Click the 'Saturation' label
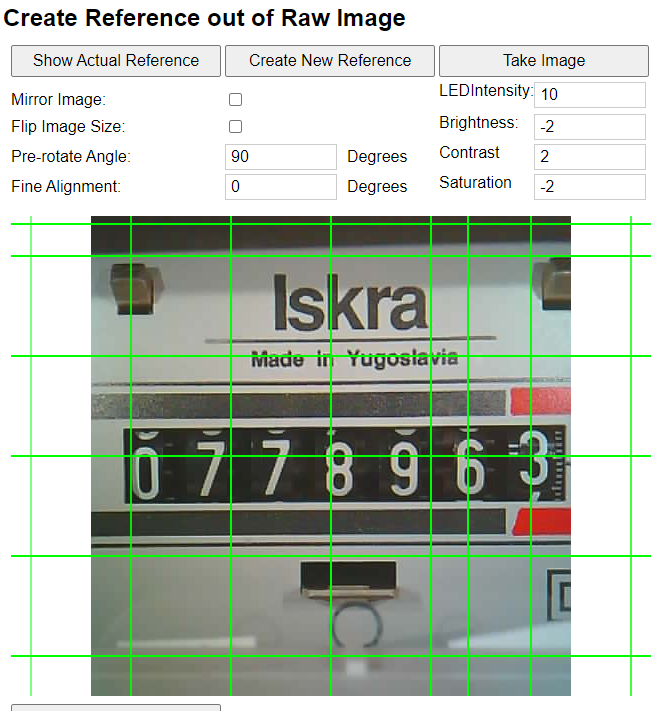Screen dimensions: 655x711 pyautogui.click(x=475, y=182)
